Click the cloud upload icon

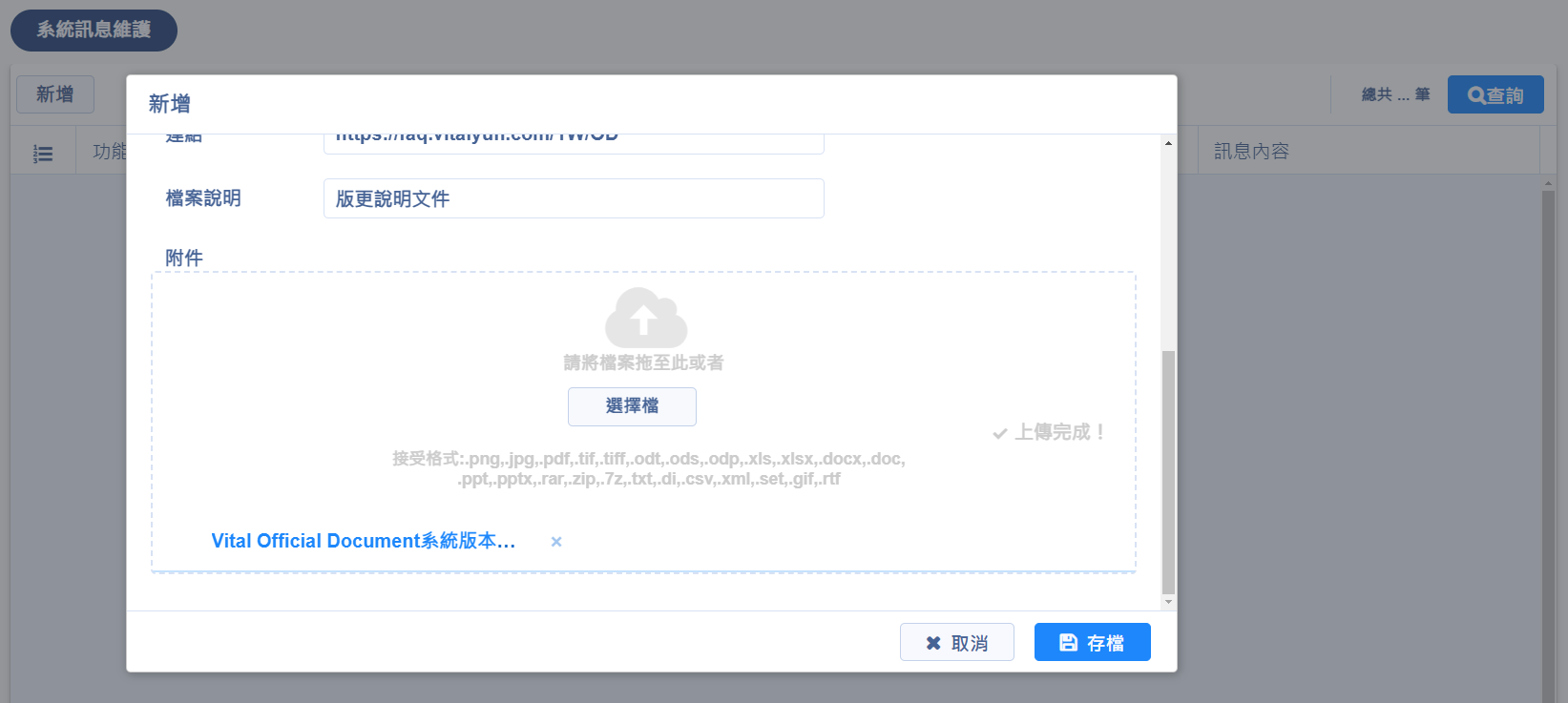coord(645,319)
